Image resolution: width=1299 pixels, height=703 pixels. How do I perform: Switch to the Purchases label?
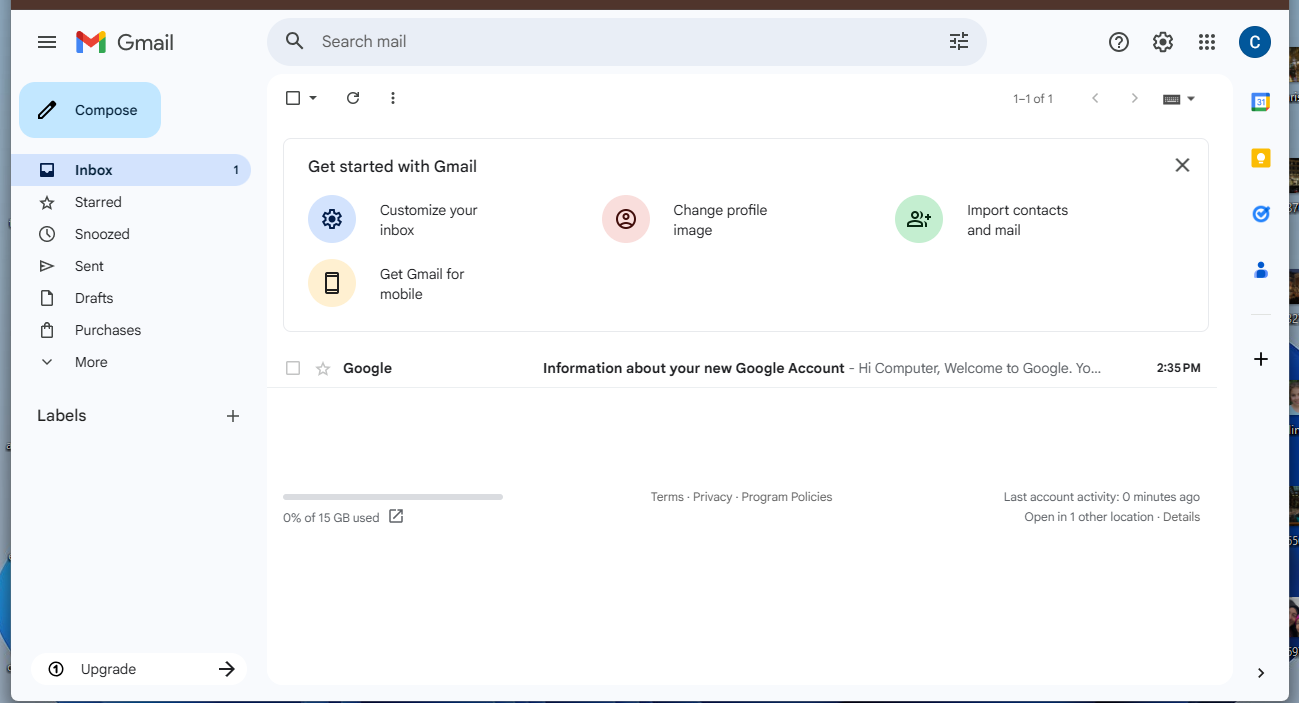(107, 329)
